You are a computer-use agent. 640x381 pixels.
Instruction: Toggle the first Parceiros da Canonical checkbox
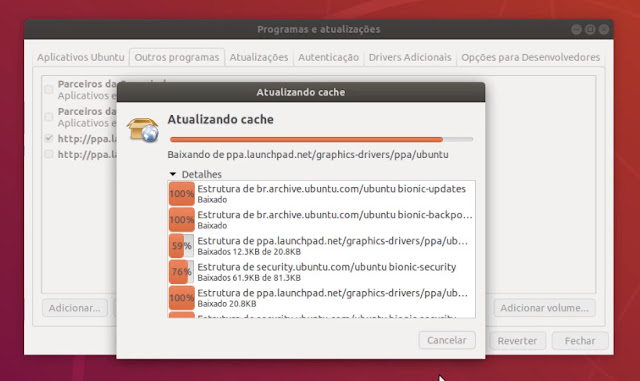[49, 89]
